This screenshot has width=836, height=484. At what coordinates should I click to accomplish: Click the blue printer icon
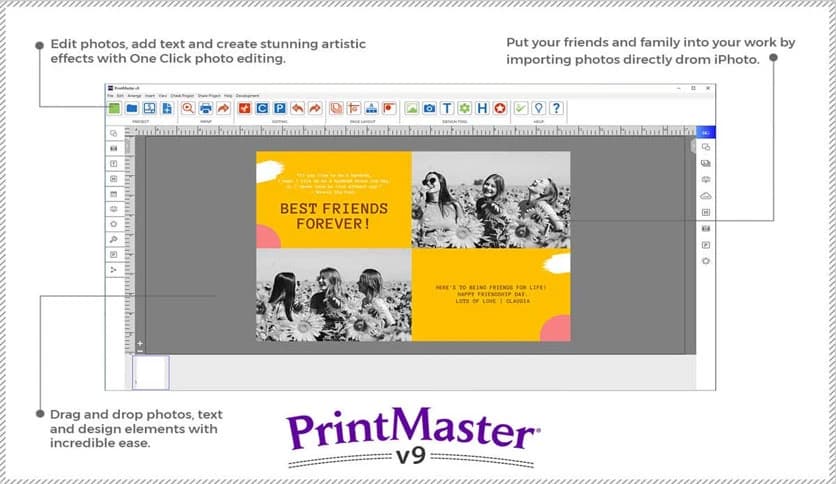[x=205, y=108]
